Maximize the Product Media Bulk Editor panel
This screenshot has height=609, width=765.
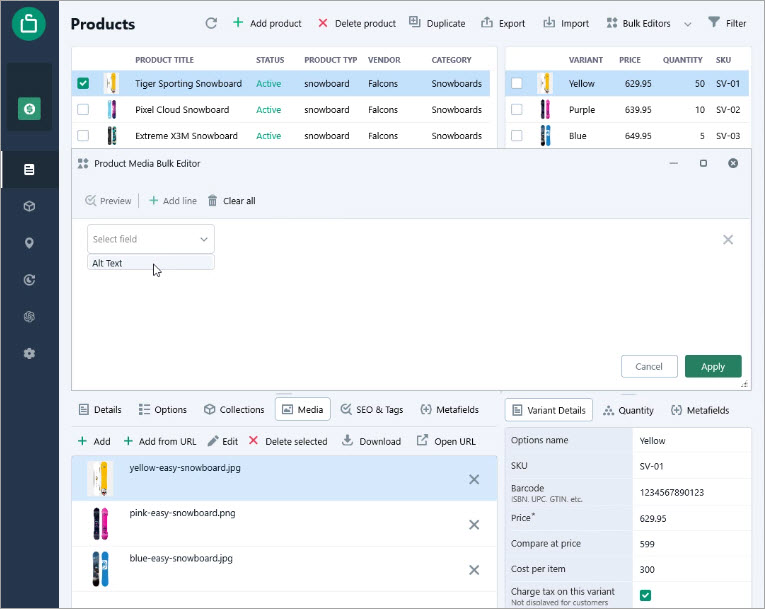pyautogui.click(x=703, y=163)
